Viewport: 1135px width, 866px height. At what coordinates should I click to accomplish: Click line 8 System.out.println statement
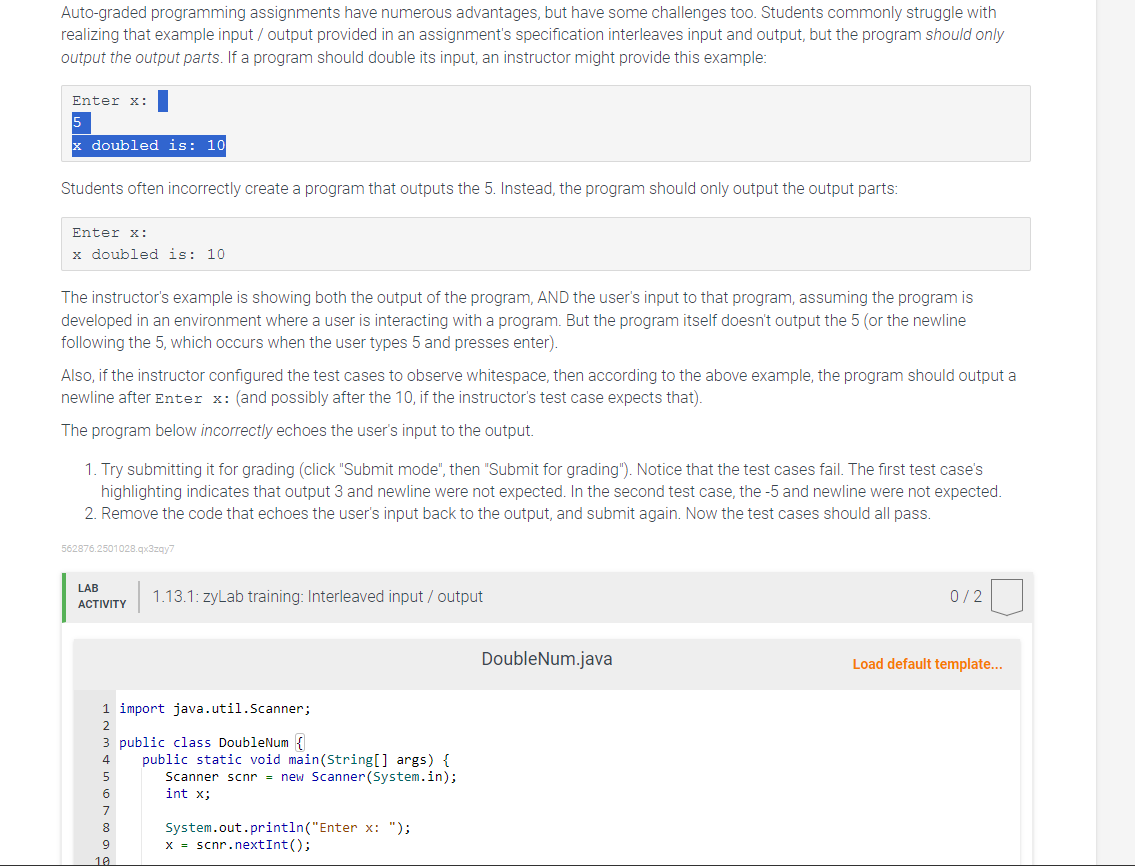click(x=290, y=827)
